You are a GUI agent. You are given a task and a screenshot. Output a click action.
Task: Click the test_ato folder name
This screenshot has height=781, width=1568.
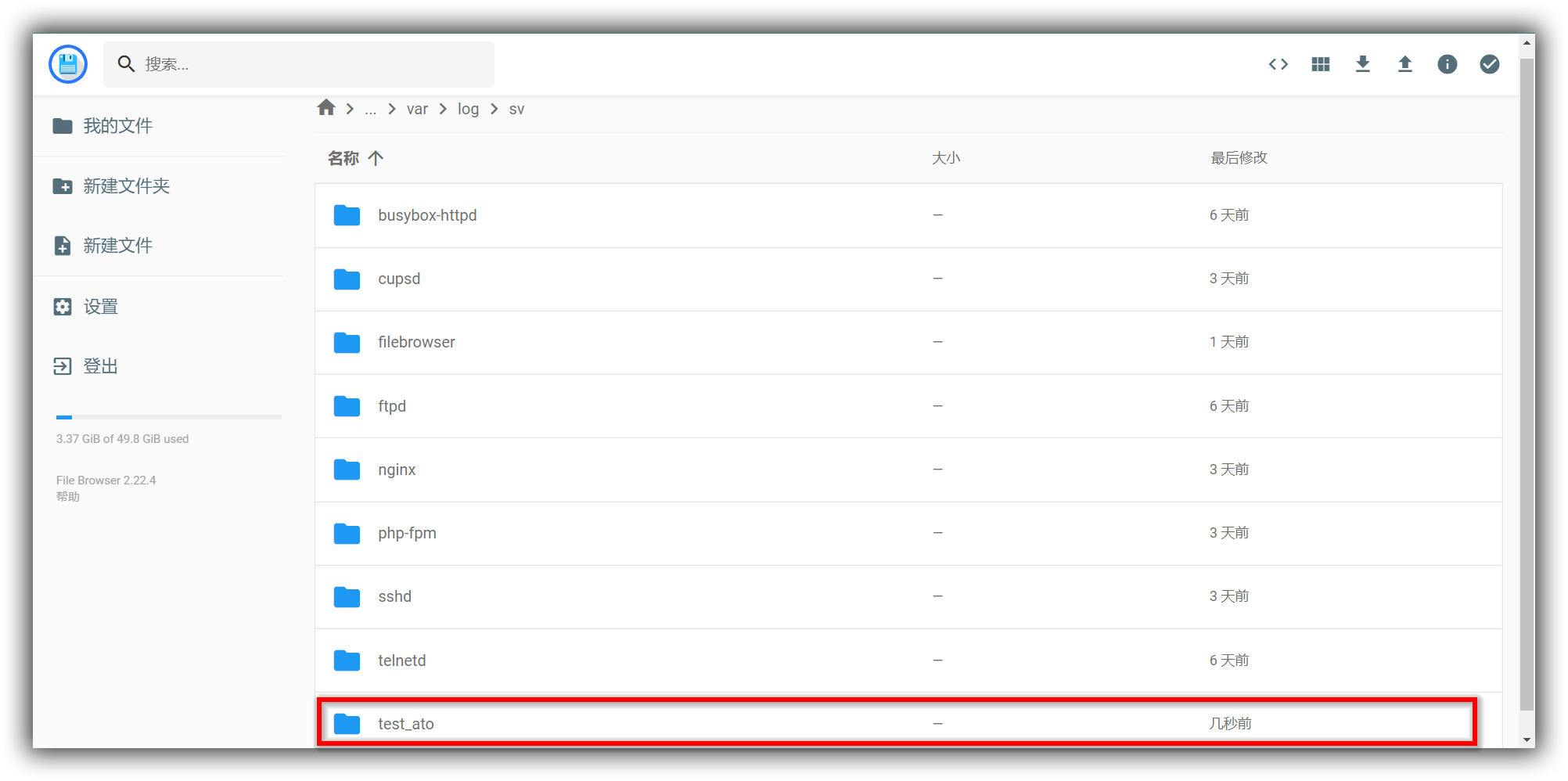coord(405,724)
